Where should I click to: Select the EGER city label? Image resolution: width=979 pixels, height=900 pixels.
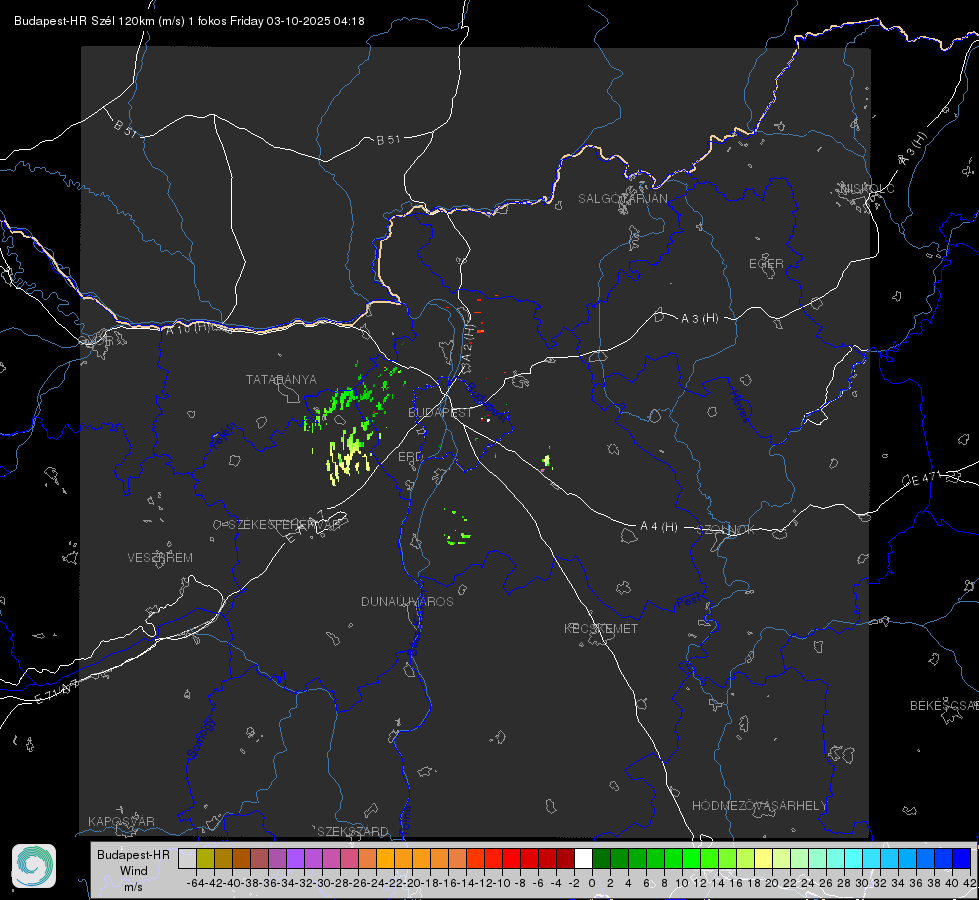(766, 264)
